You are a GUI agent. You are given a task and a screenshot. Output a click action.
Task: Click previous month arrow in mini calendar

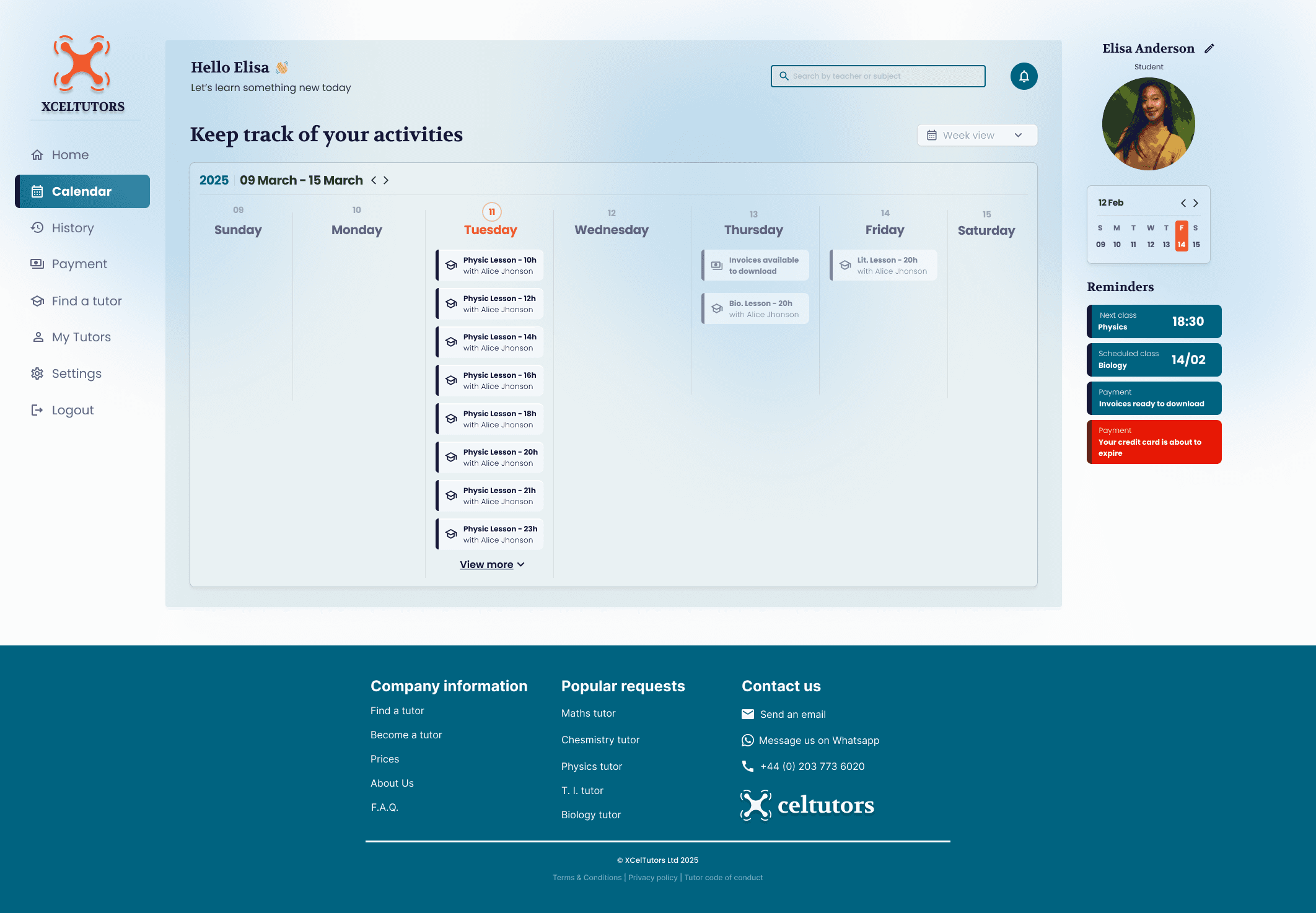1183,203
